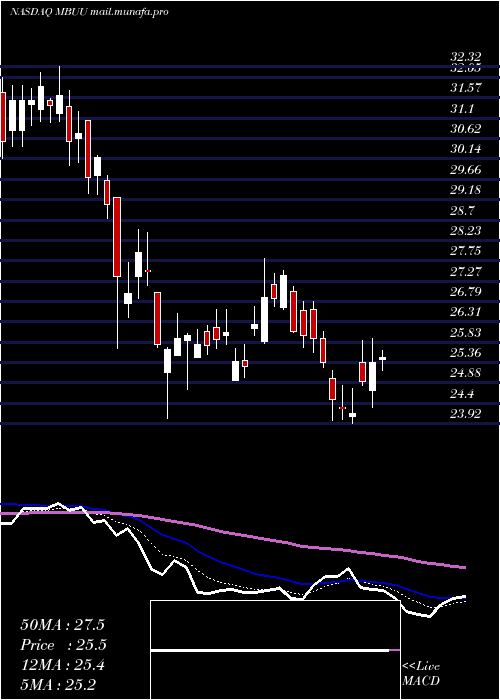The image size is (500, 700).
Task: Click the 27.75 price axis label
Action: 466,251
